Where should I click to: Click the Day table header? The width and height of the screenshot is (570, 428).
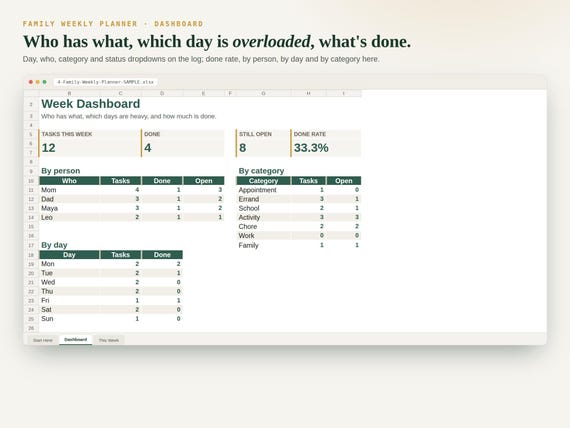[x=69, y=255]
